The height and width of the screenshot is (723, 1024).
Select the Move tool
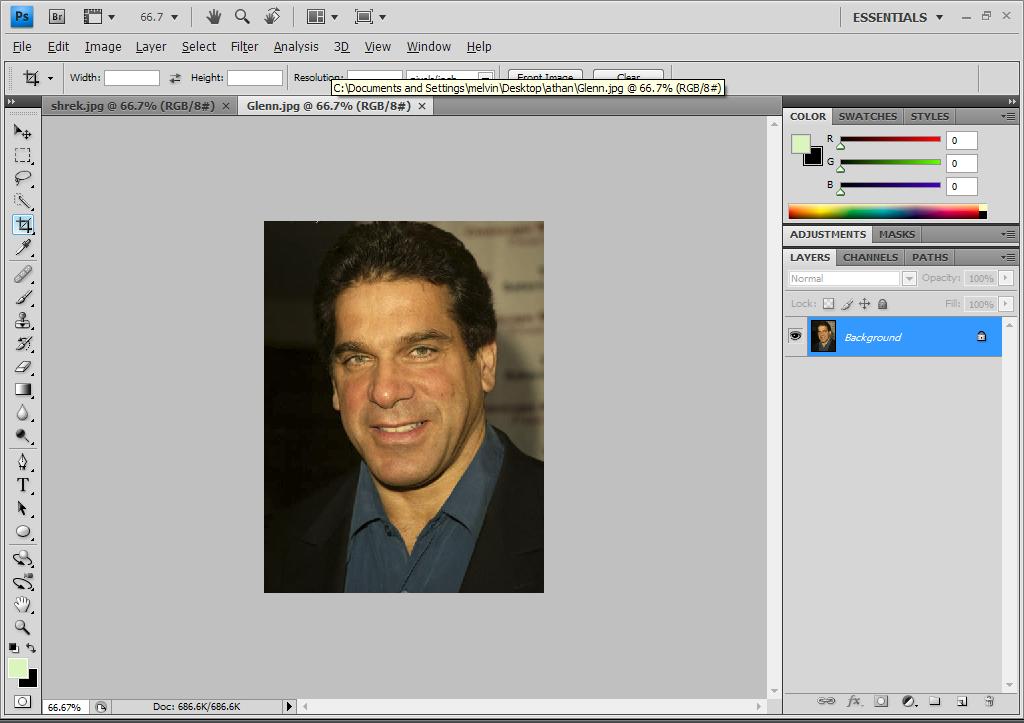click(x=23, y=132)
